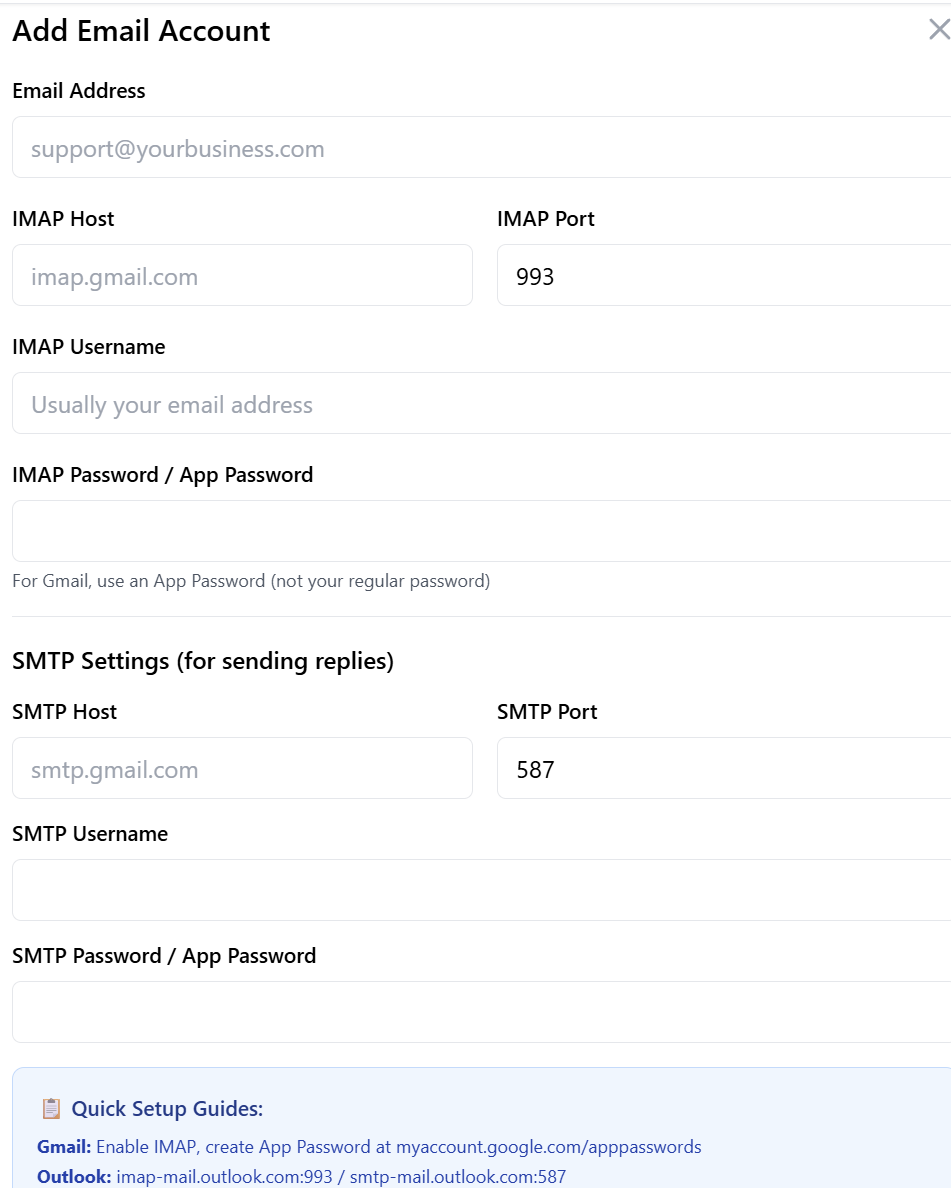Click the 'Add Email Account' dialog title

point(141,31)
